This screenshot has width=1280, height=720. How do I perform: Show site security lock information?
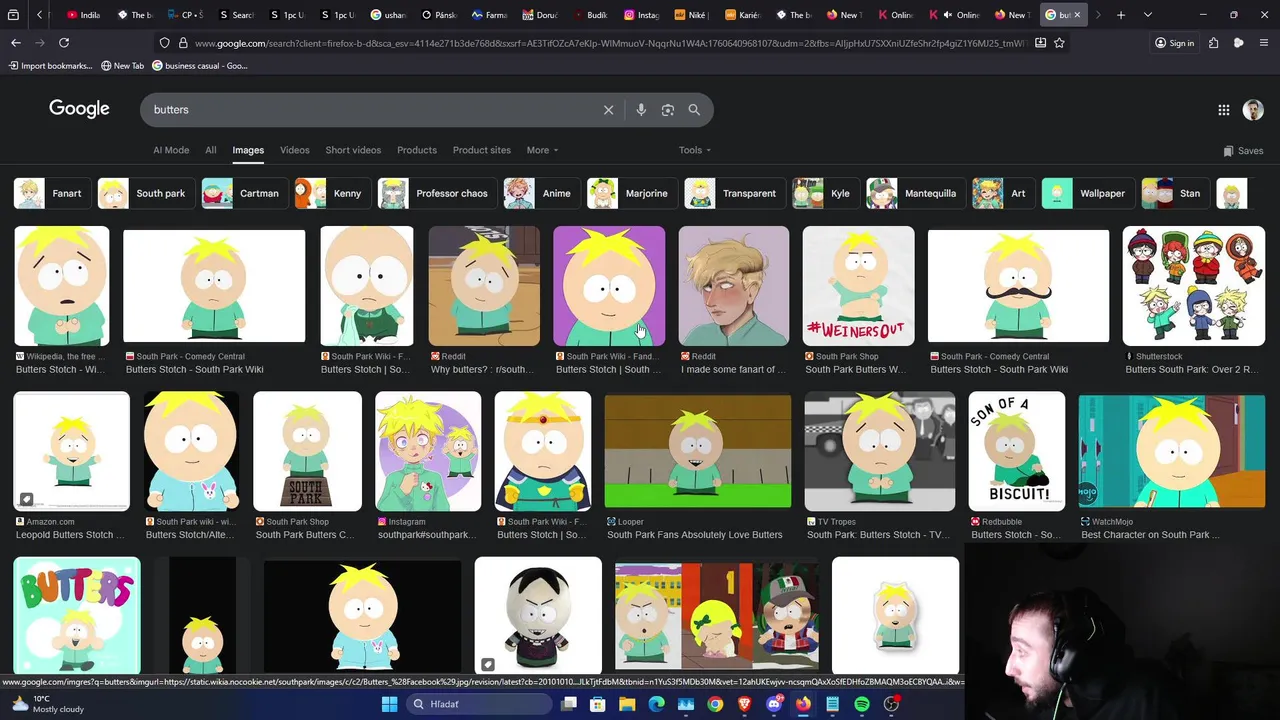[x=183, y=43]
